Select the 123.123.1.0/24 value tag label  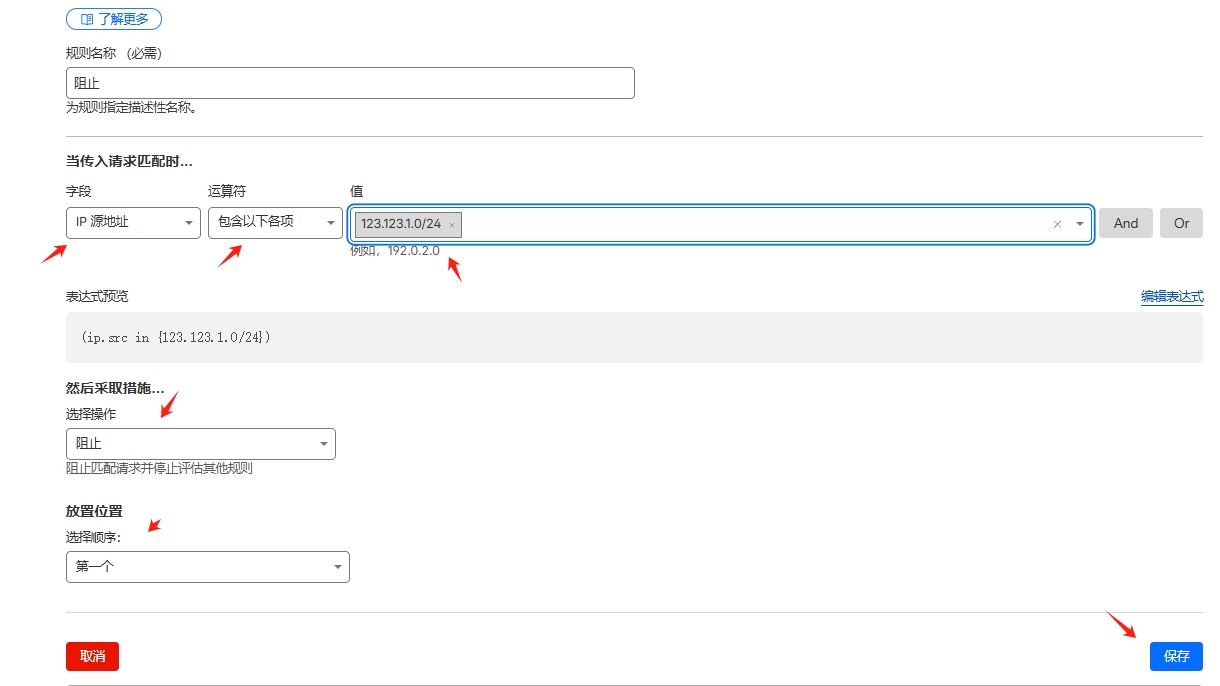click(x=400, y=224)
